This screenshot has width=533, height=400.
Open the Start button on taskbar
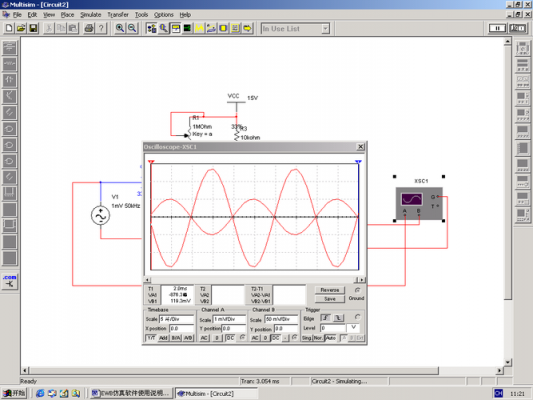point(14,393)
